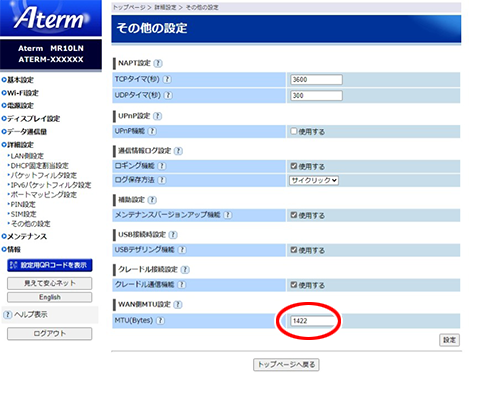Click 設定用QRコードを表示 button

point(50,265)
